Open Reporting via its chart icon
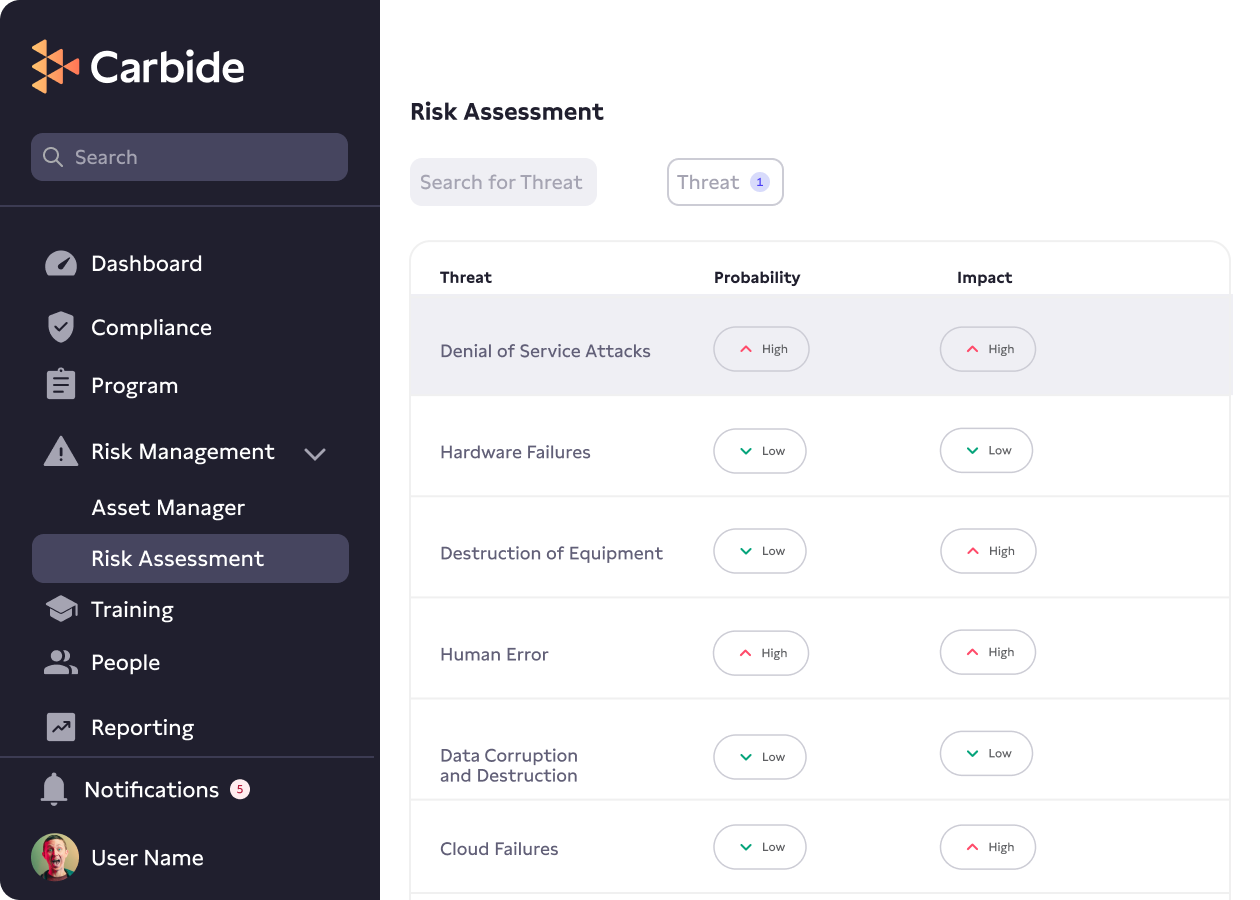This screenshot has width=1260, height=900. pyautogui.click(x=60, y=727)
